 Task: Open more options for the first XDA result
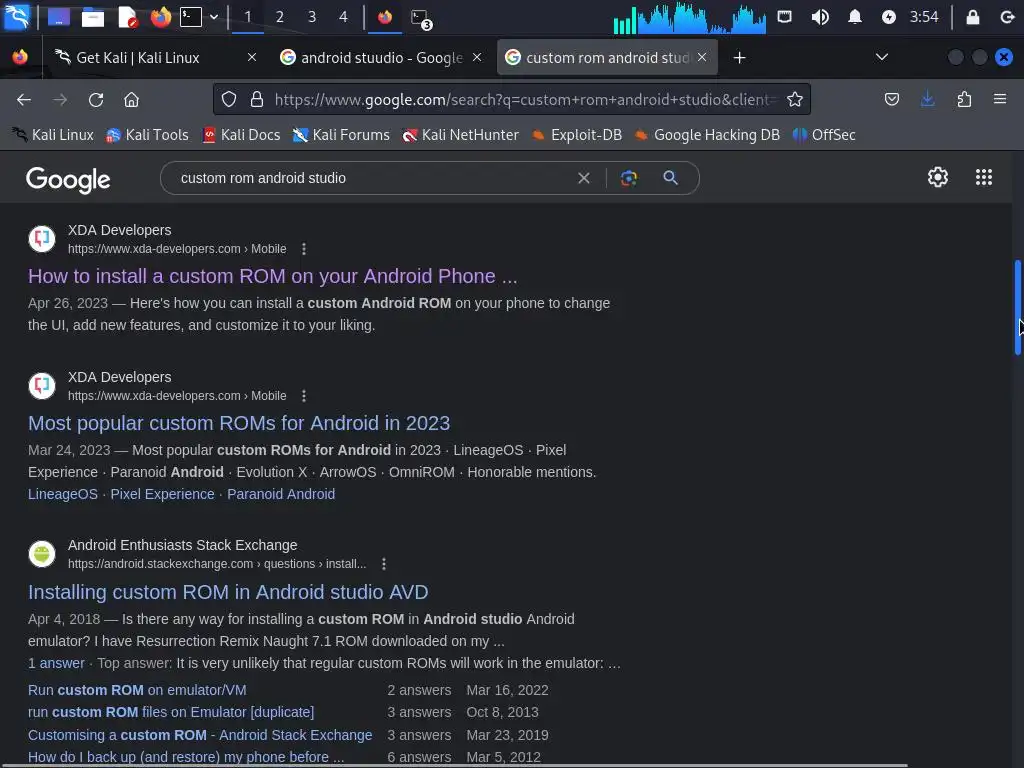[304, 249]
